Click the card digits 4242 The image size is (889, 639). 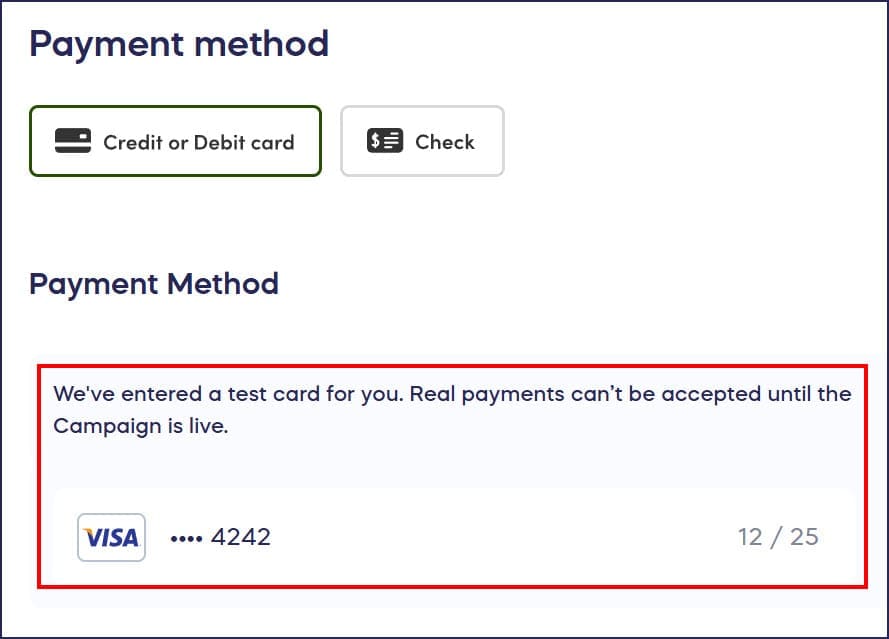click(241, 537)
